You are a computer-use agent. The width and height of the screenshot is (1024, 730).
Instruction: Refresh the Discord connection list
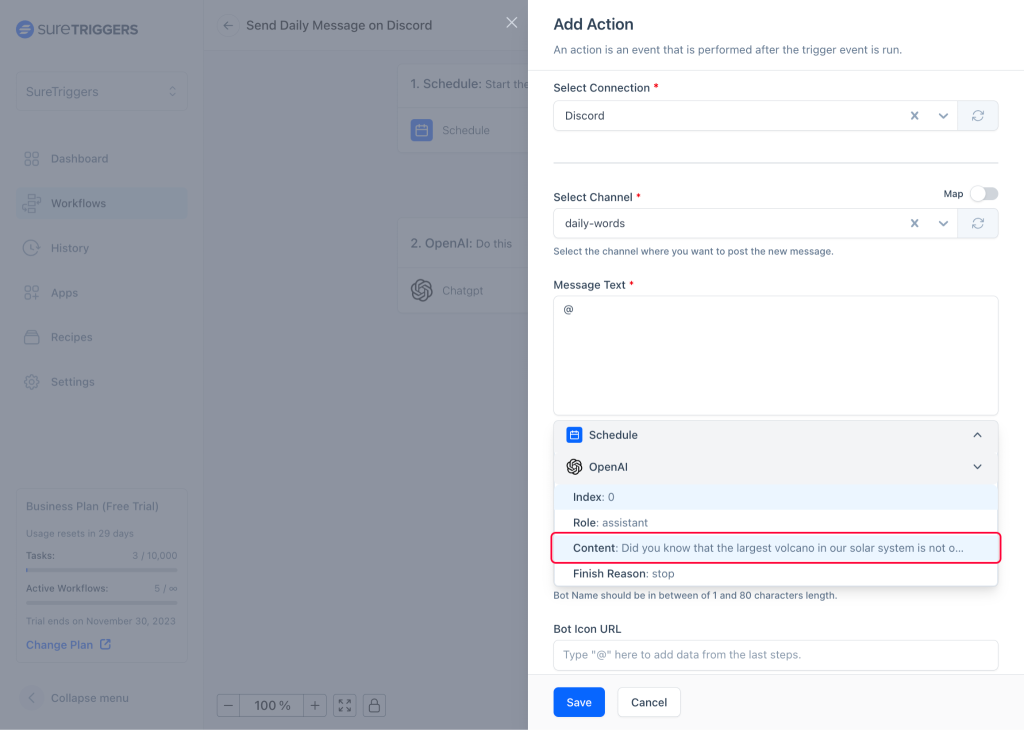[977, 115]
